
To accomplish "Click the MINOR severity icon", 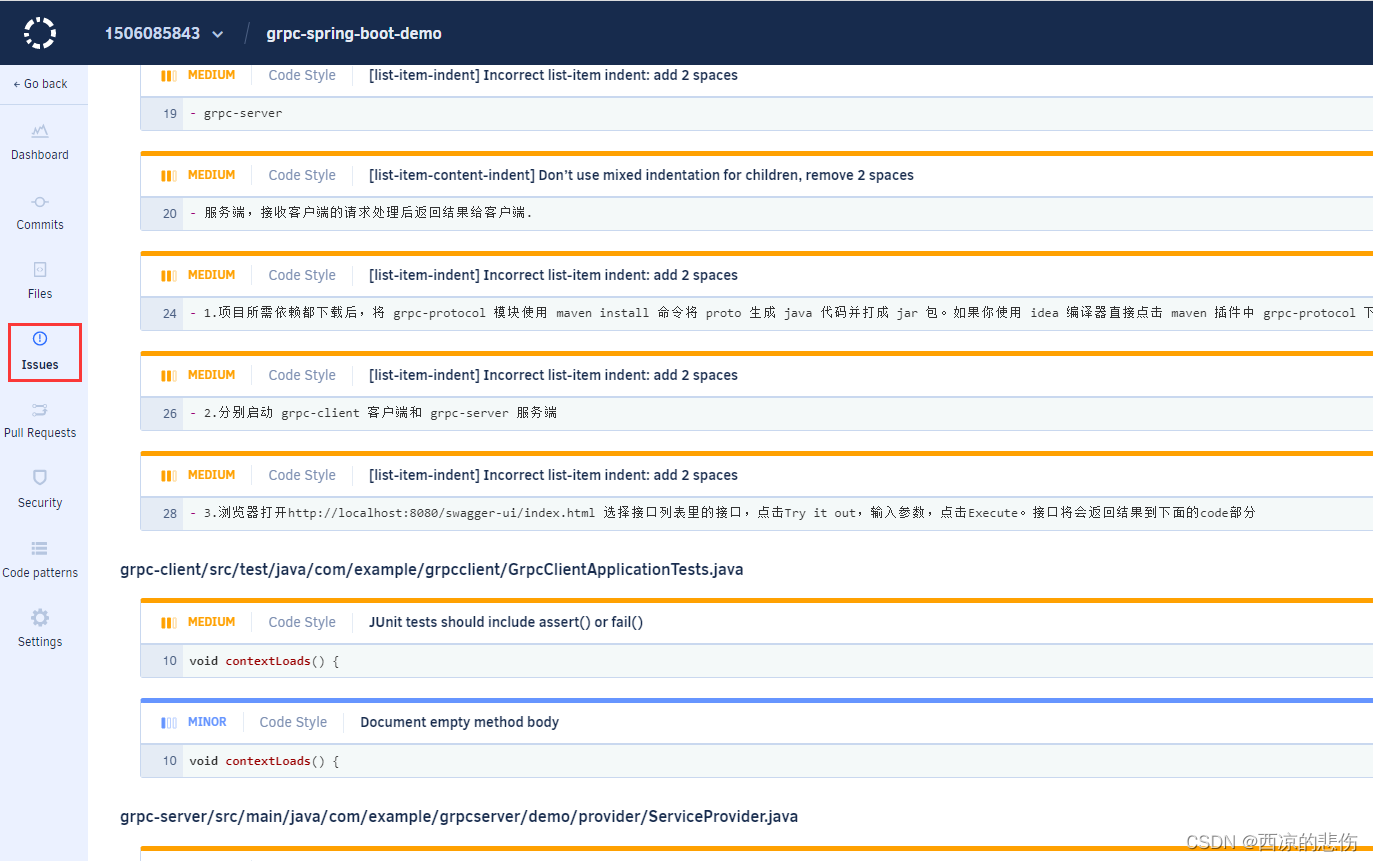I will coord(169,722).
